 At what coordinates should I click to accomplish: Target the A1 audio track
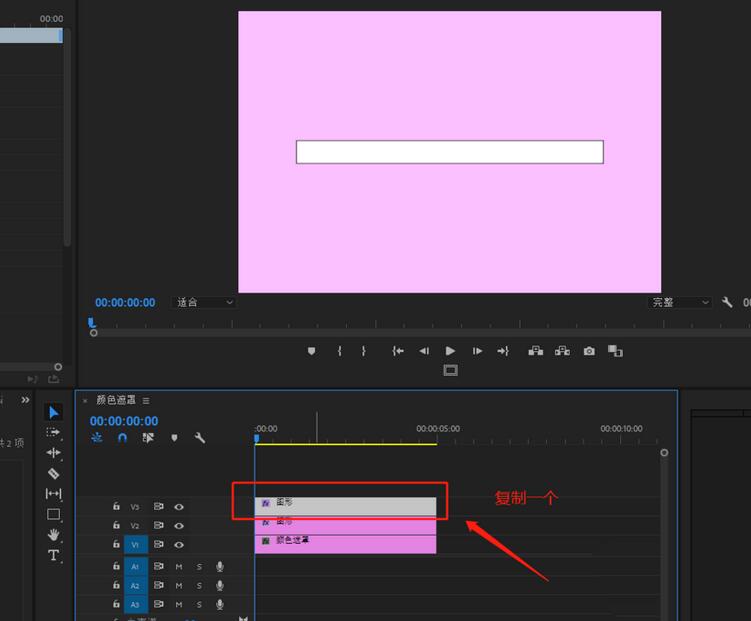pos(136,566)
